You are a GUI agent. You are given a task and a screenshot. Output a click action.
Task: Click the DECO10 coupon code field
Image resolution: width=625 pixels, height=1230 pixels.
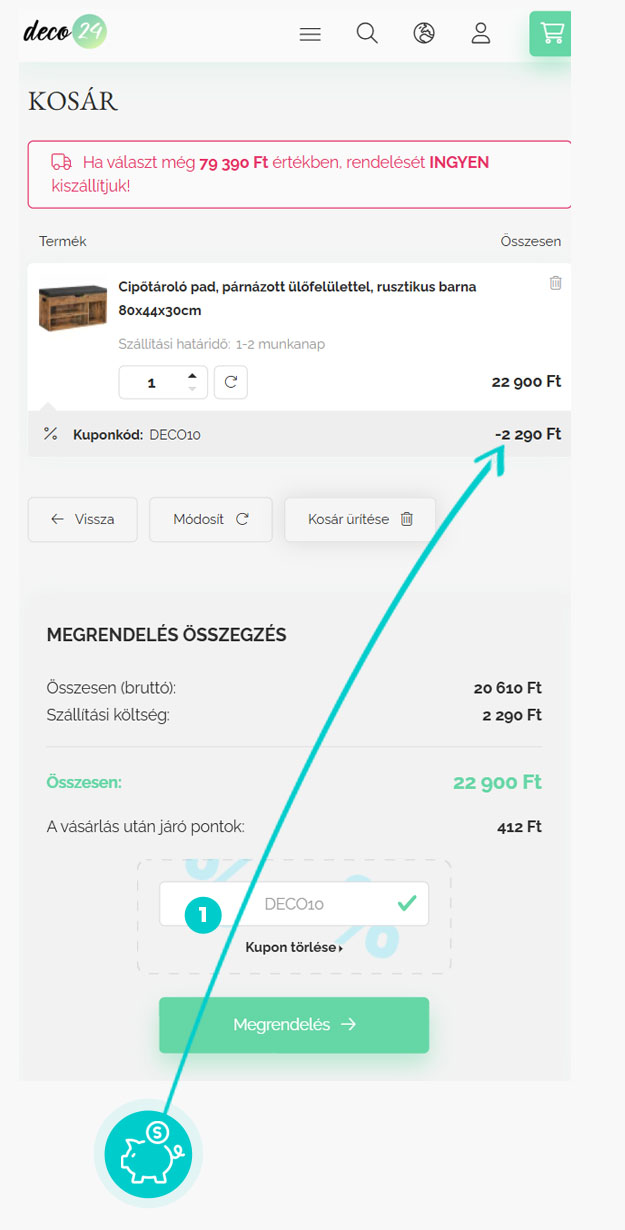294,904
